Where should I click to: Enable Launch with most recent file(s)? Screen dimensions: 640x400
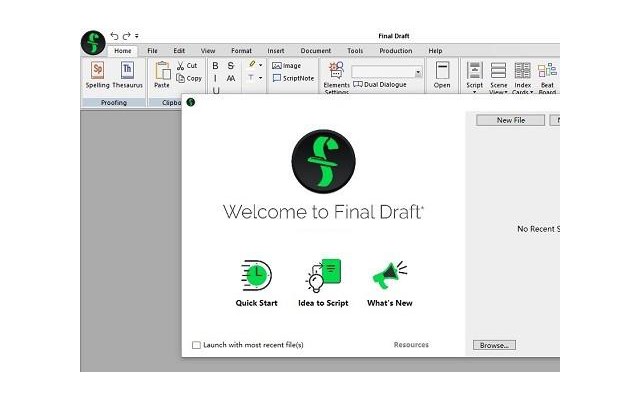[196, 345]
